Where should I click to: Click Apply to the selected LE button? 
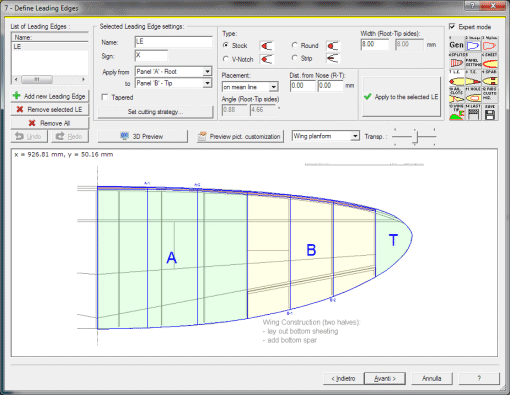[x=401, y=97]
